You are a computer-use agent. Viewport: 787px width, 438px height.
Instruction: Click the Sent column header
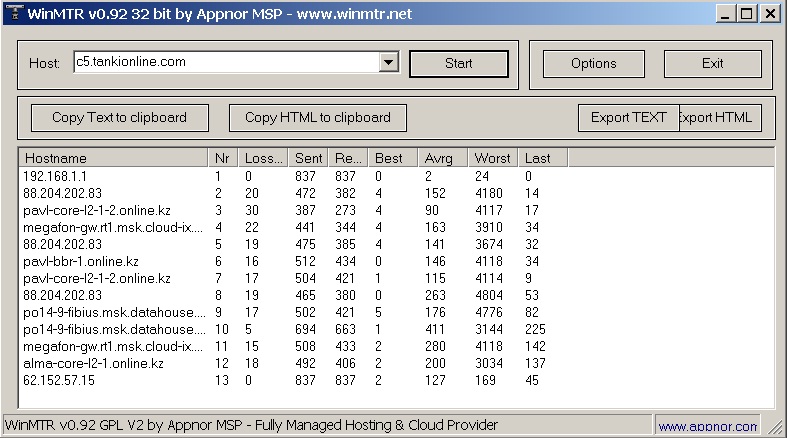[x=308, y=158]
